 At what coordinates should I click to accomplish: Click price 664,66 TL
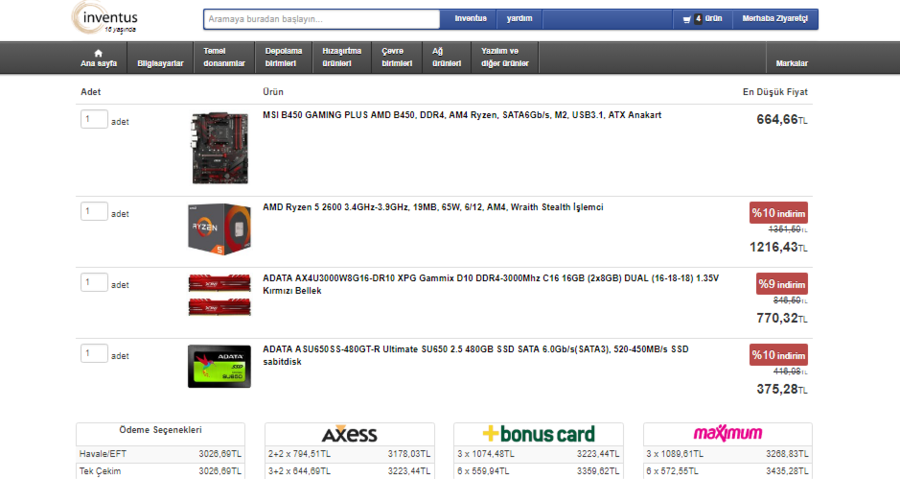(x=782, y=119)
